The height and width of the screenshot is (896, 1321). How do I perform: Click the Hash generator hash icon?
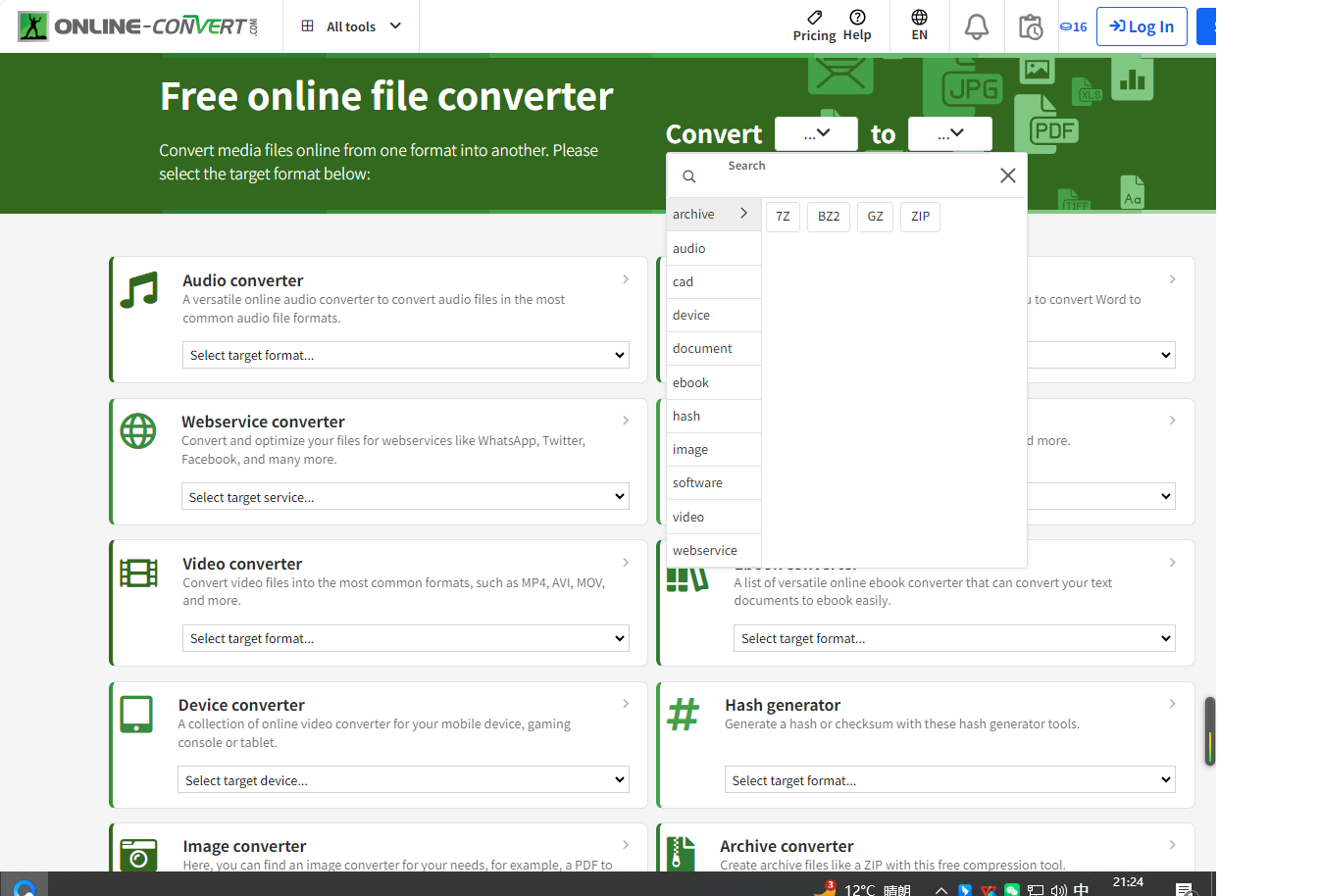[683, 715]
